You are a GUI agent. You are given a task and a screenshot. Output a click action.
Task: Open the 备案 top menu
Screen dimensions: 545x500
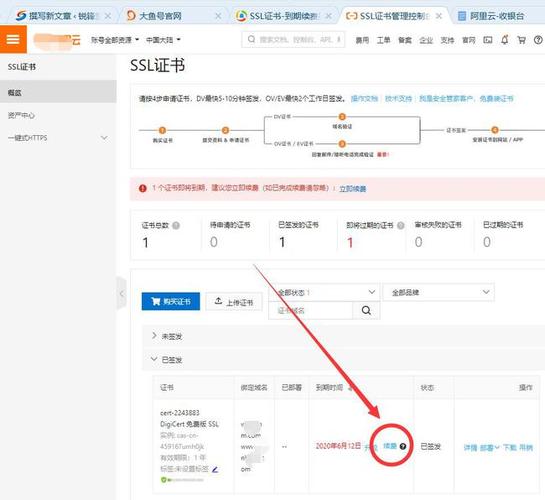405,40
